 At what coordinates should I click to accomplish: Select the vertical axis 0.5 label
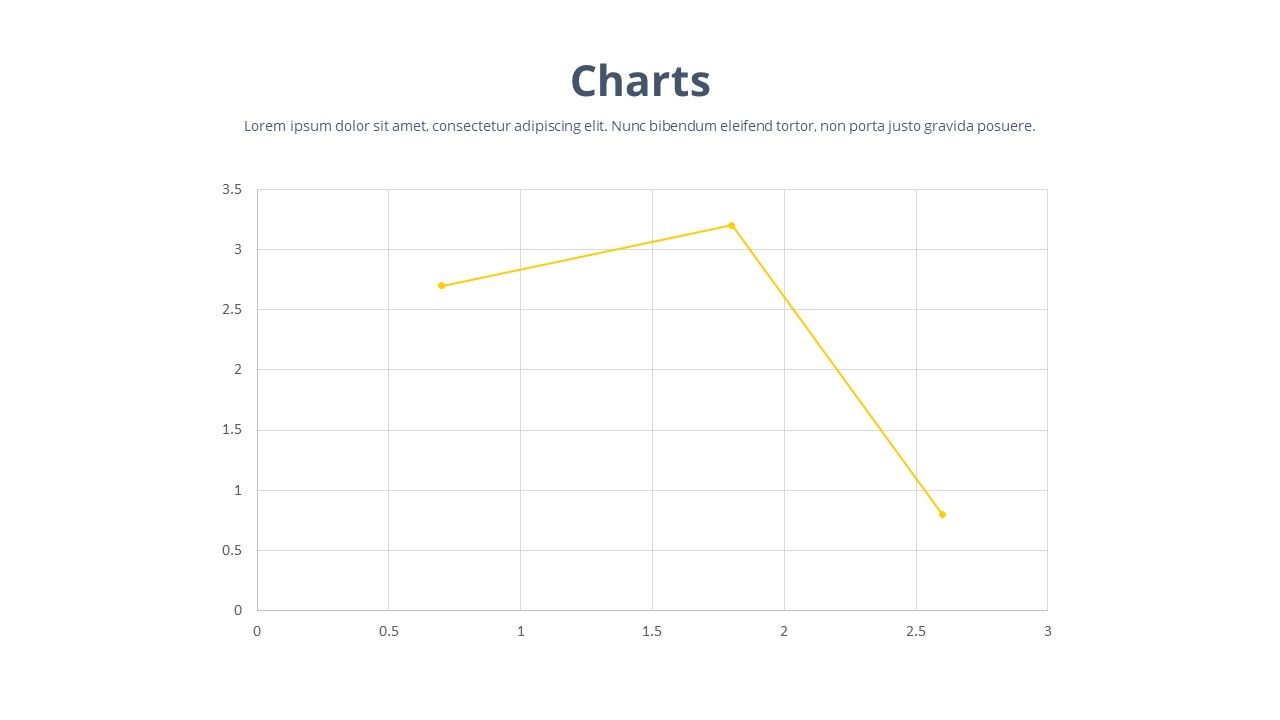point(232,550)
